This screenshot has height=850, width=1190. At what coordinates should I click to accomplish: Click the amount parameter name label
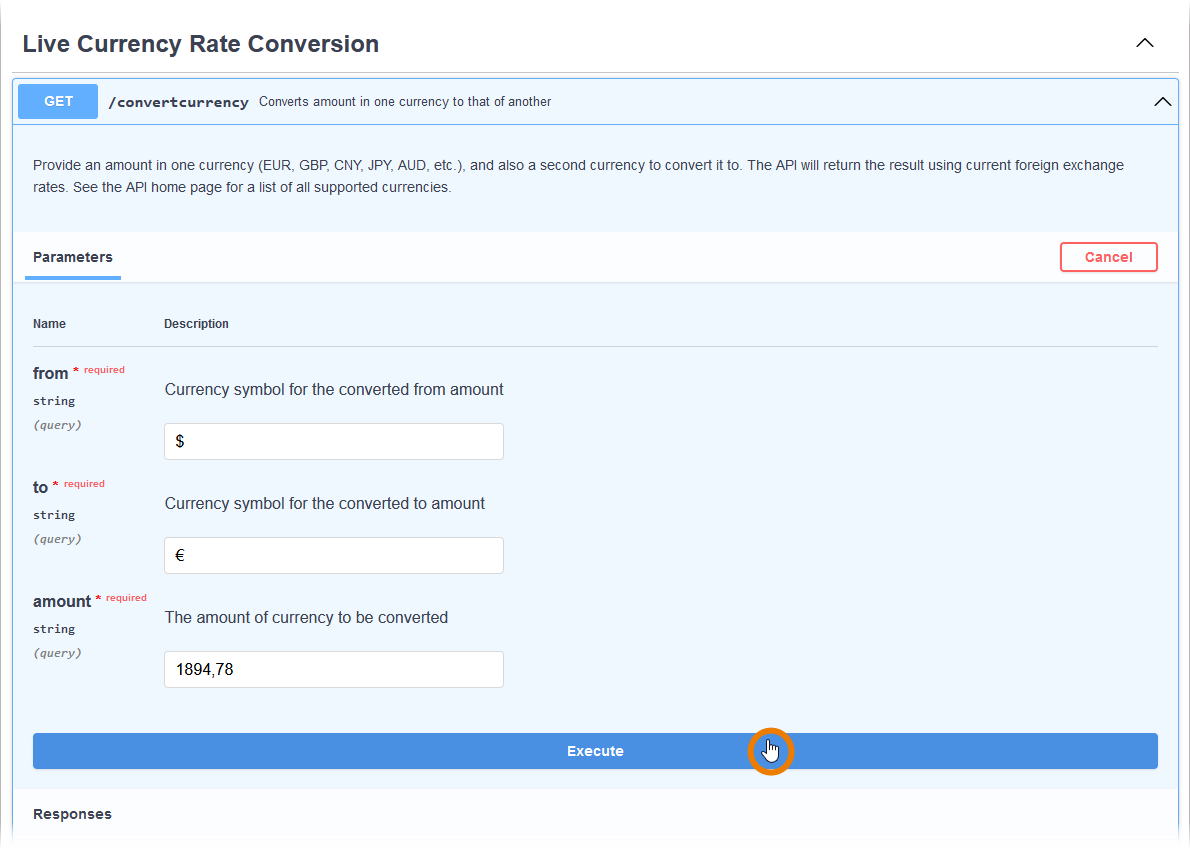(62, 601)
